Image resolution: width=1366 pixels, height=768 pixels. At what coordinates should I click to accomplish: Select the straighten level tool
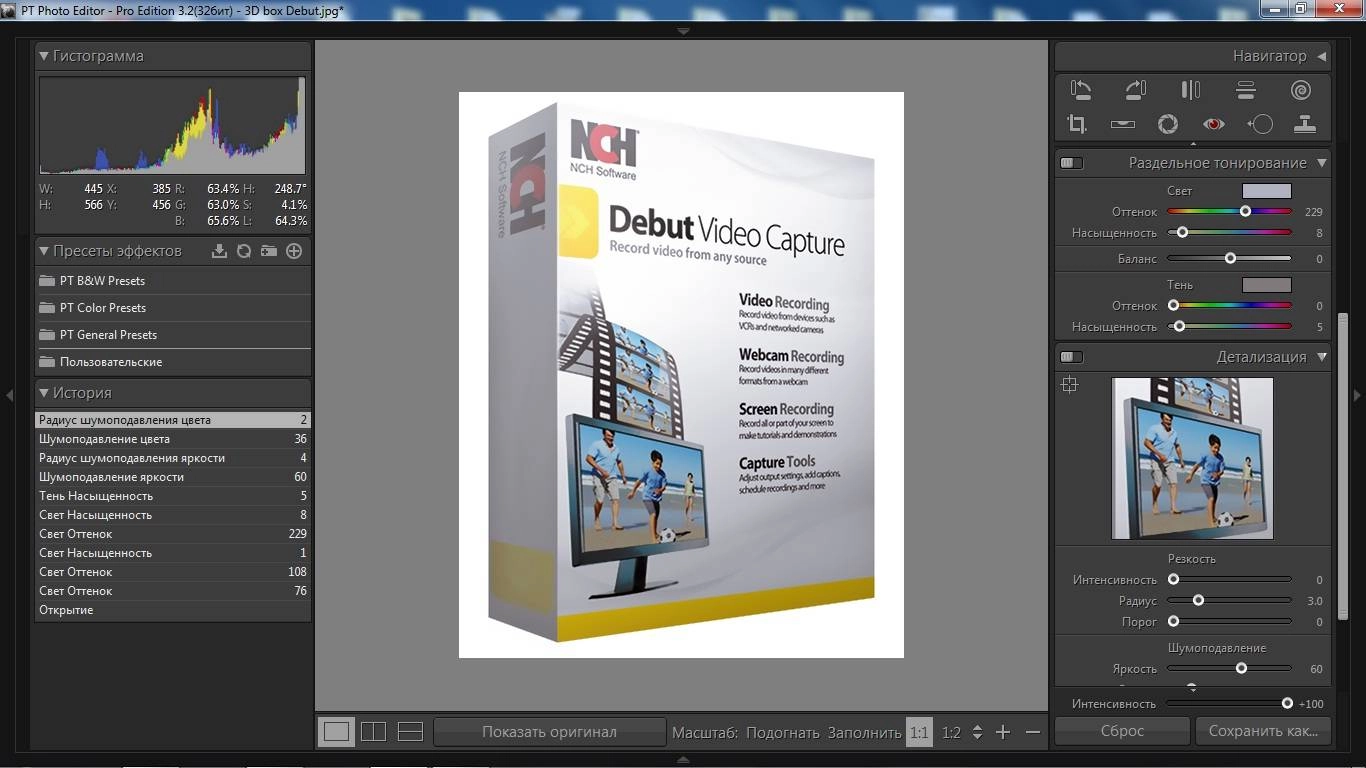click(1122, 124)
